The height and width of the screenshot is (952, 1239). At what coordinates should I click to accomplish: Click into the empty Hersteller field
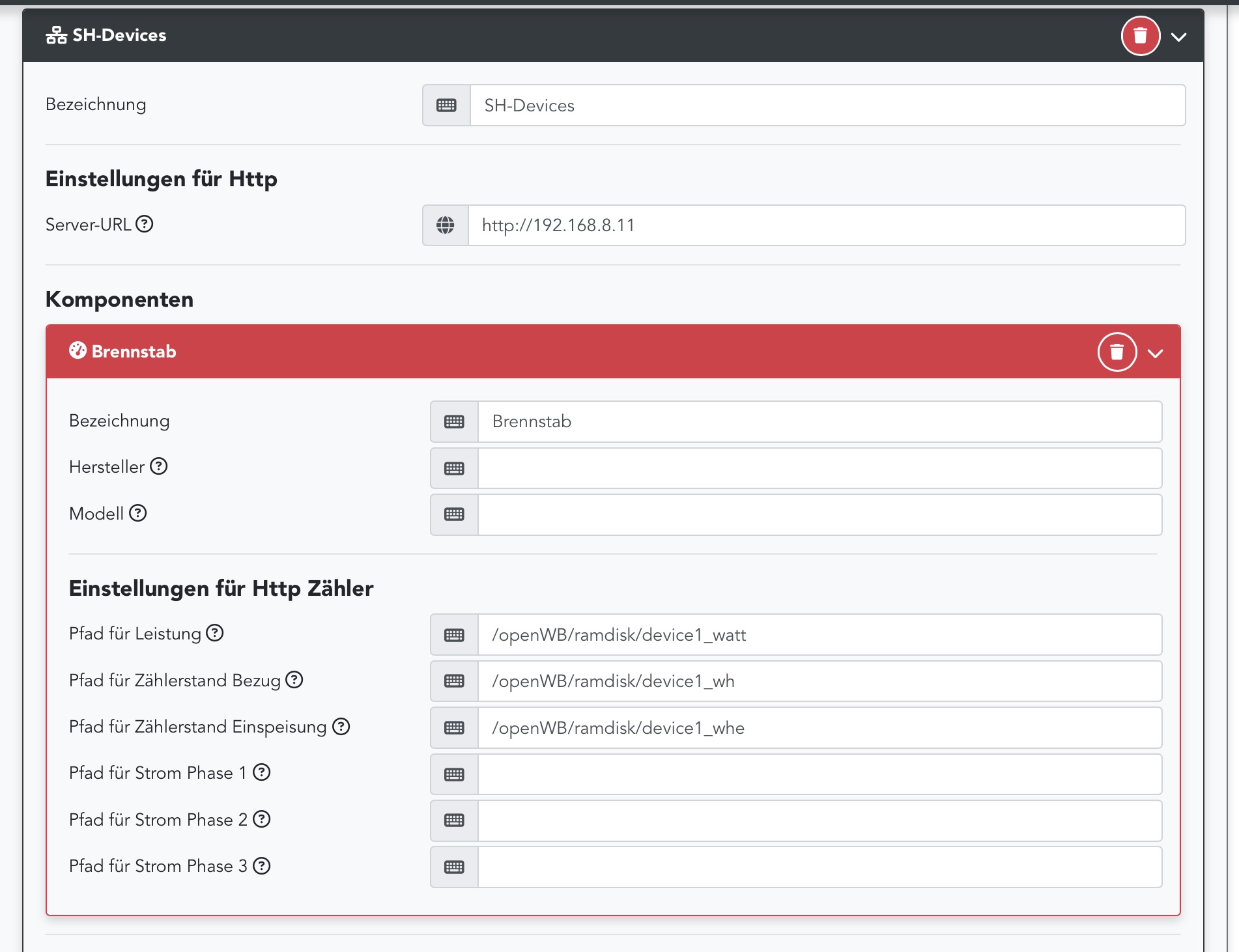tap(820, 468)
